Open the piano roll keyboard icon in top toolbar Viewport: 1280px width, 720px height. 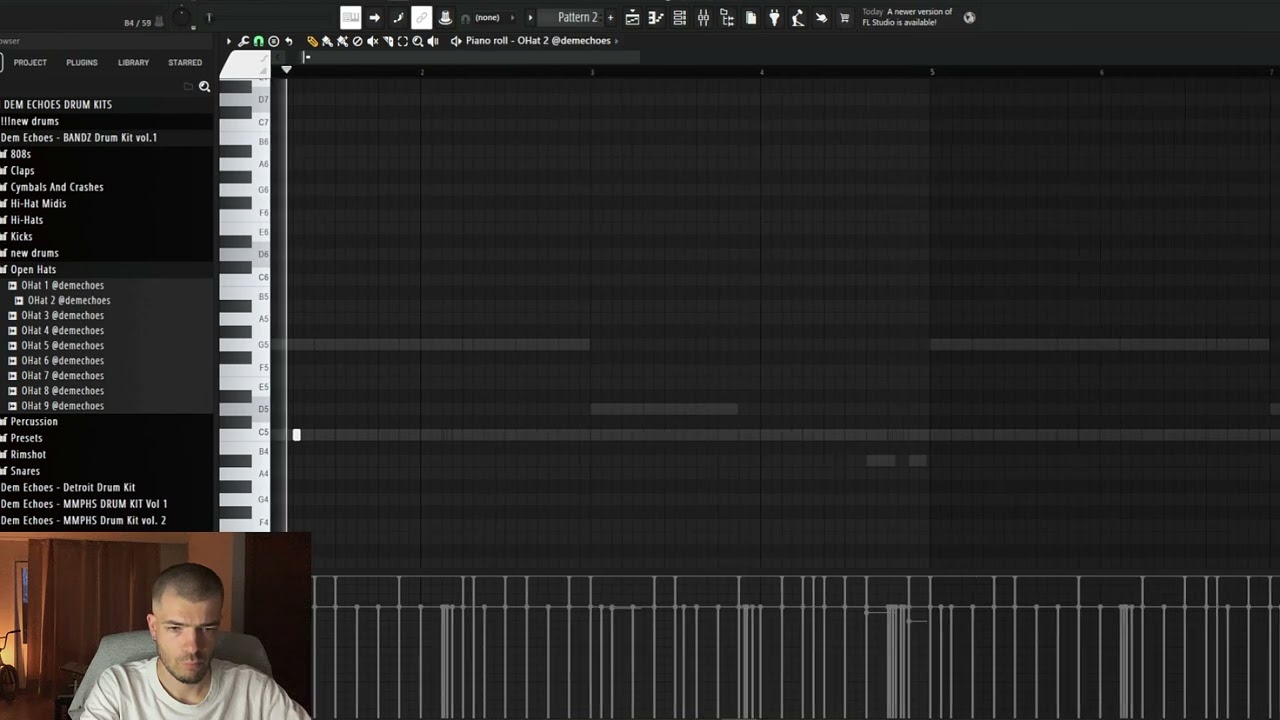click(350, 17)
